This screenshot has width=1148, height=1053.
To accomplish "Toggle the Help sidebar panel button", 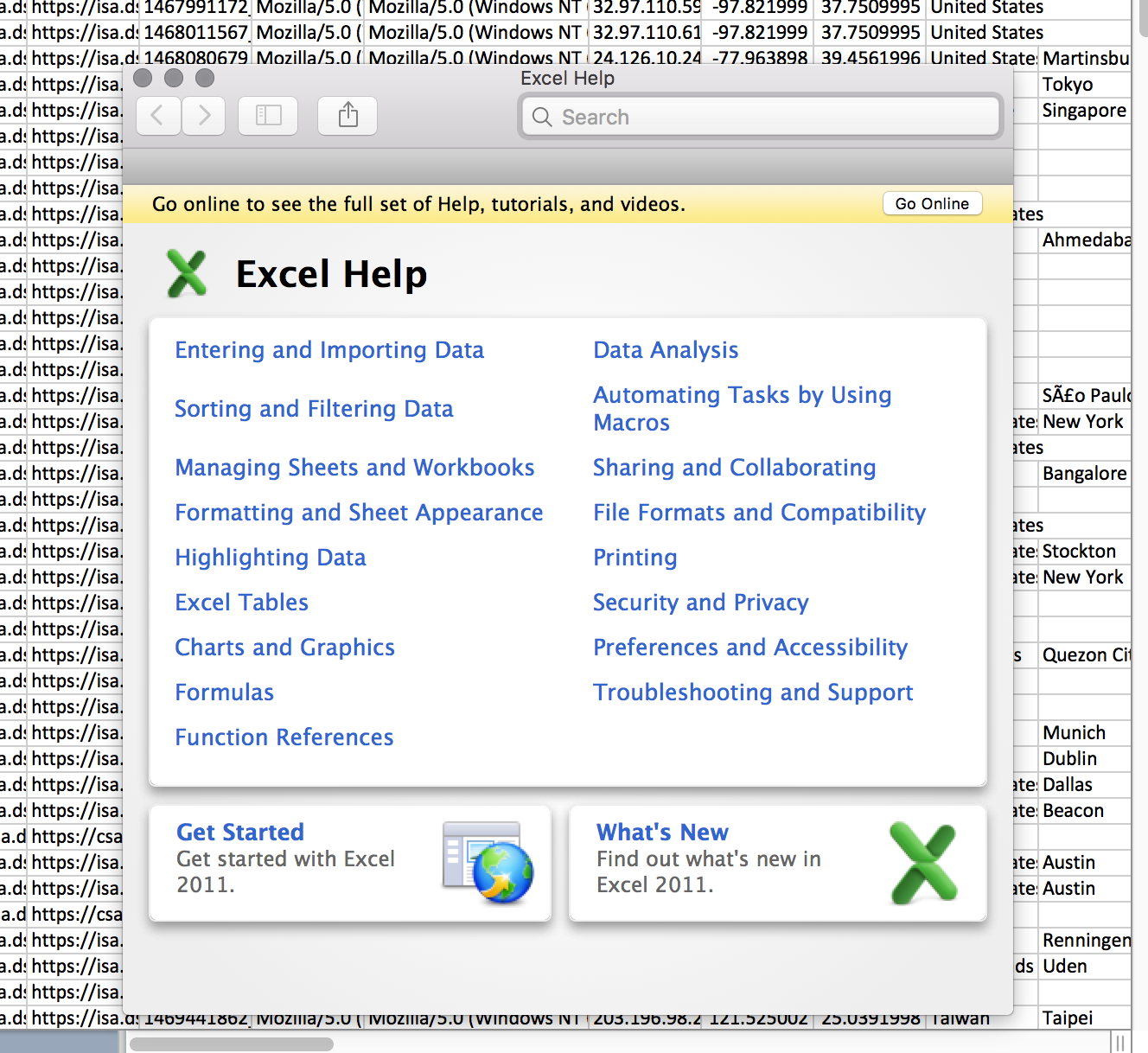I will coord(268,116).
